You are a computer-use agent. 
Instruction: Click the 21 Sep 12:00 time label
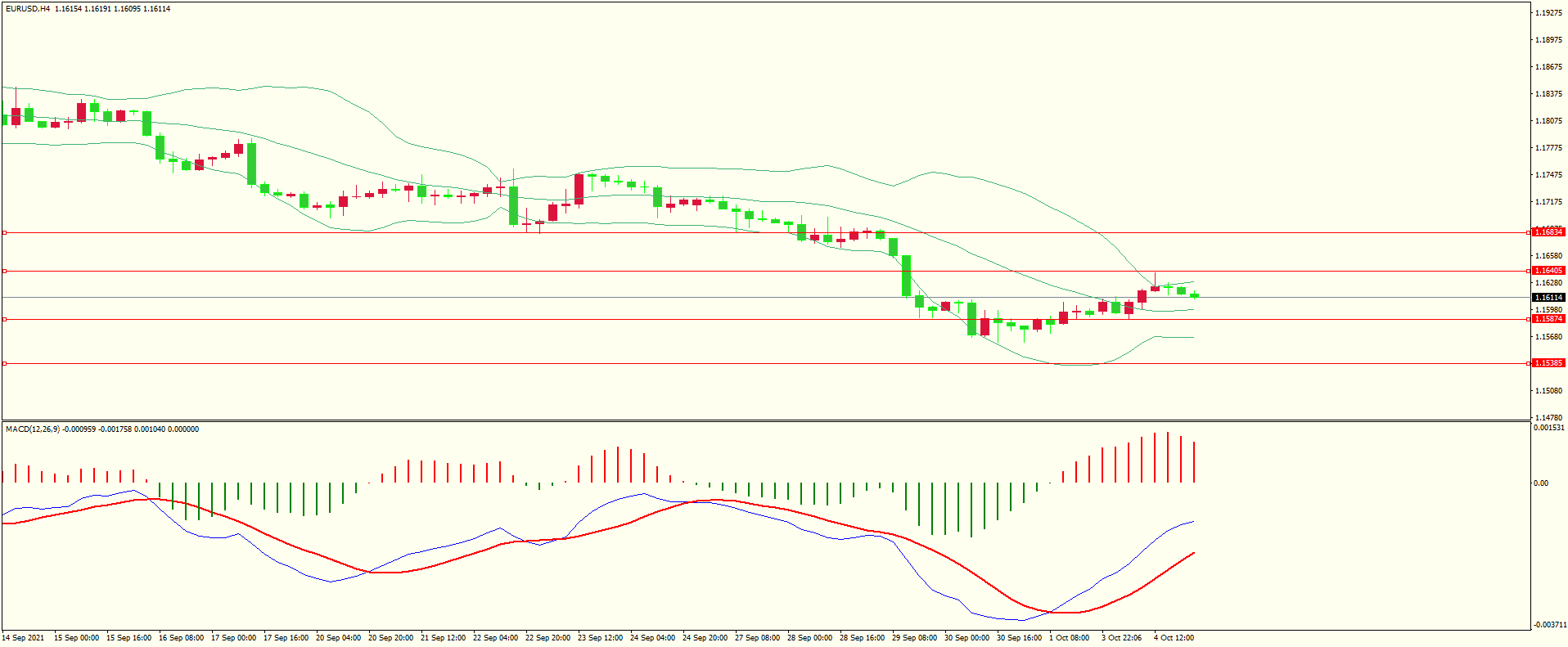(x=443, y=638)
